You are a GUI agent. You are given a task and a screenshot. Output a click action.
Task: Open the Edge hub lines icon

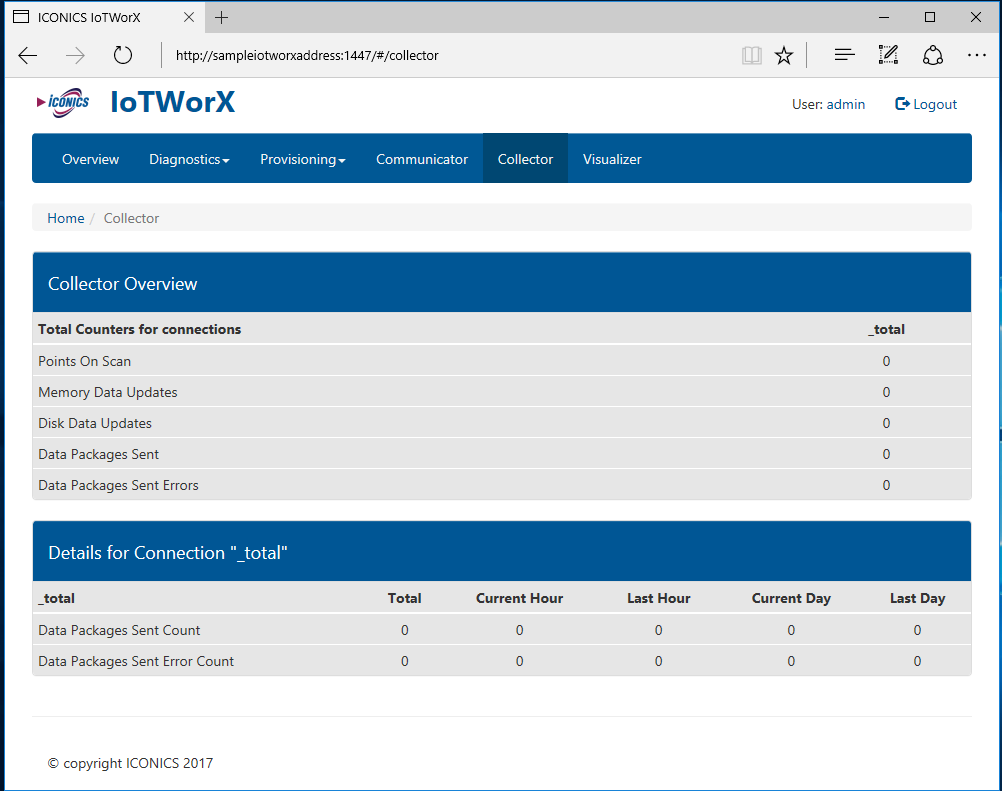click(x=844, y=56)
